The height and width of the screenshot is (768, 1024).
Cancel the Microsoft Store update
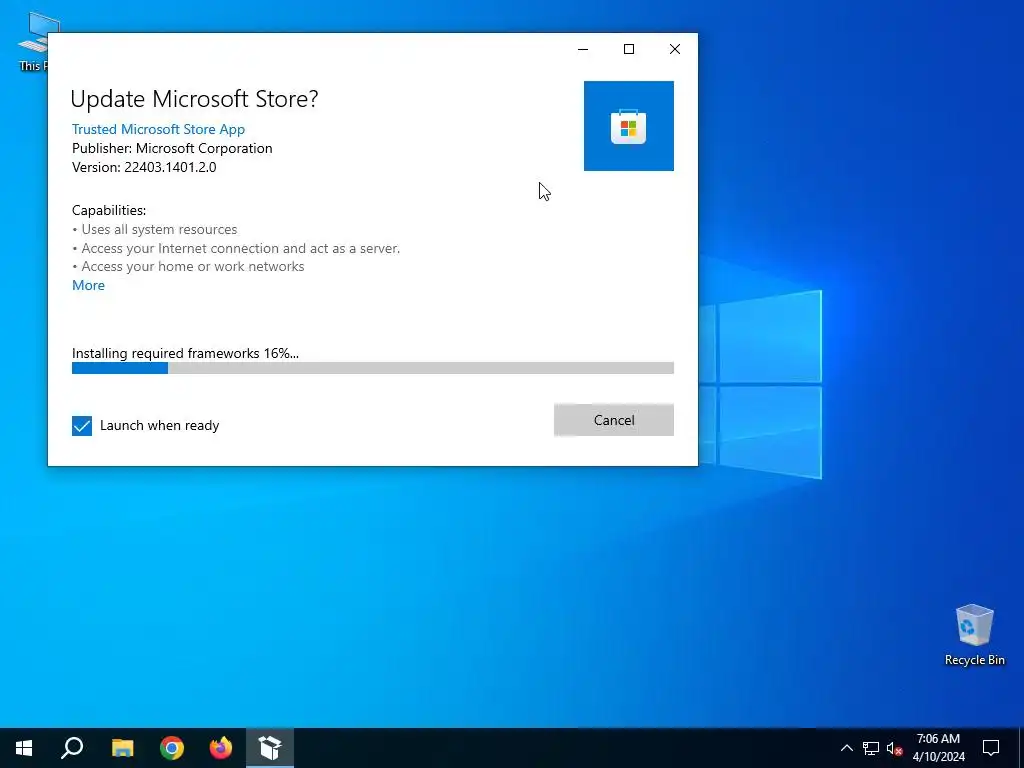coord(613,420)
